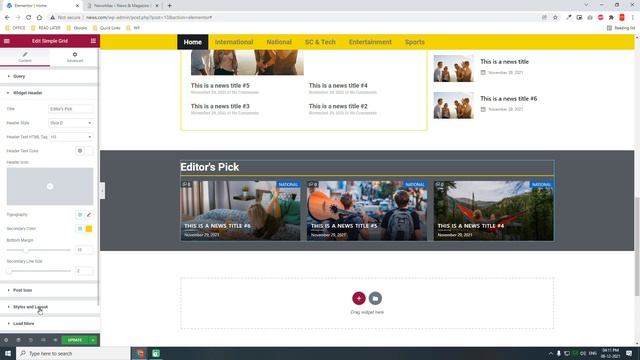Open the Secondary Color global globe icon
The width and height of the screenshot is (640, 360).
[80, 229]
